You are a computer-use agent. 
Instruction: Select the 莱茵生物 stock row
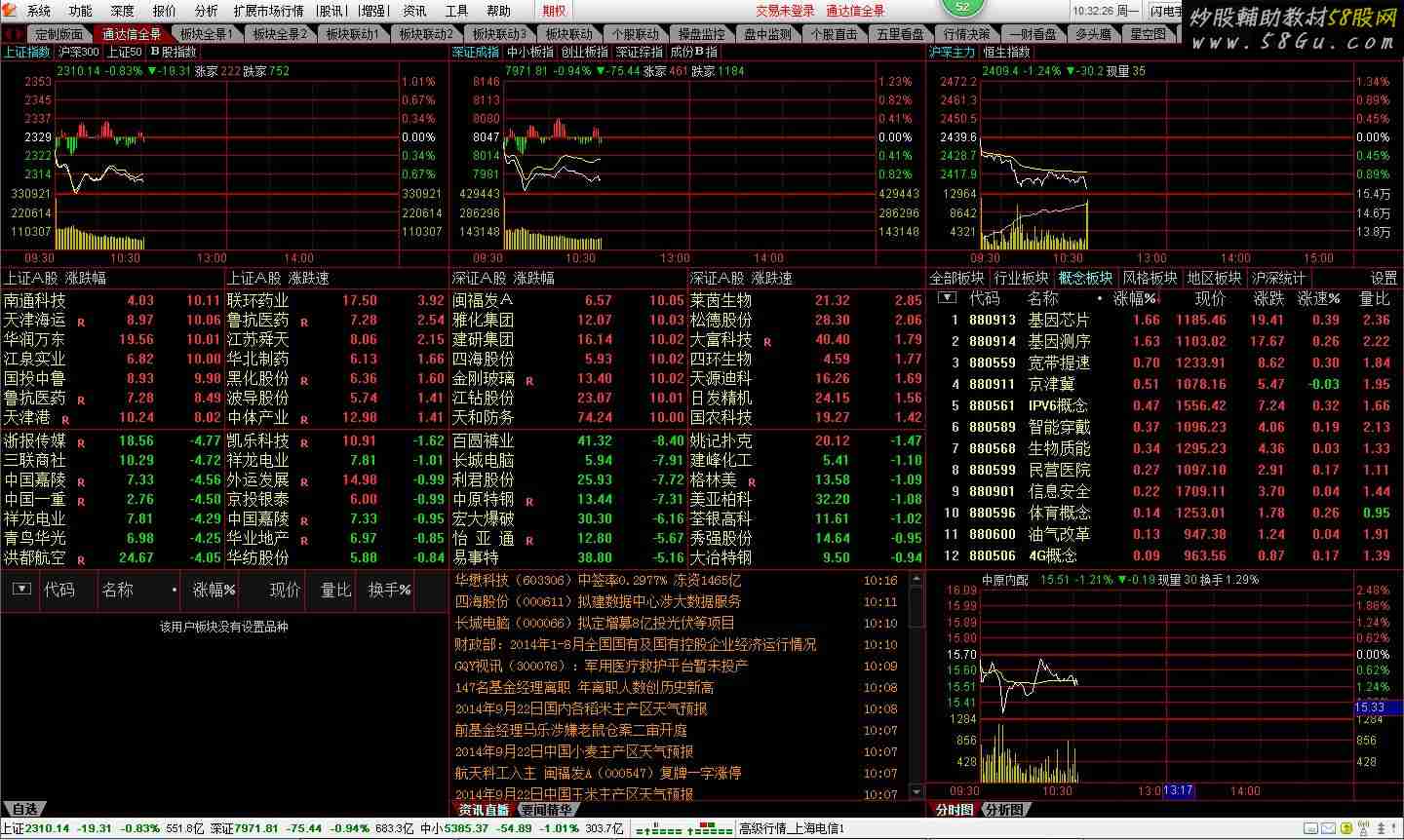pyautogui.click(x=806, y=301)
